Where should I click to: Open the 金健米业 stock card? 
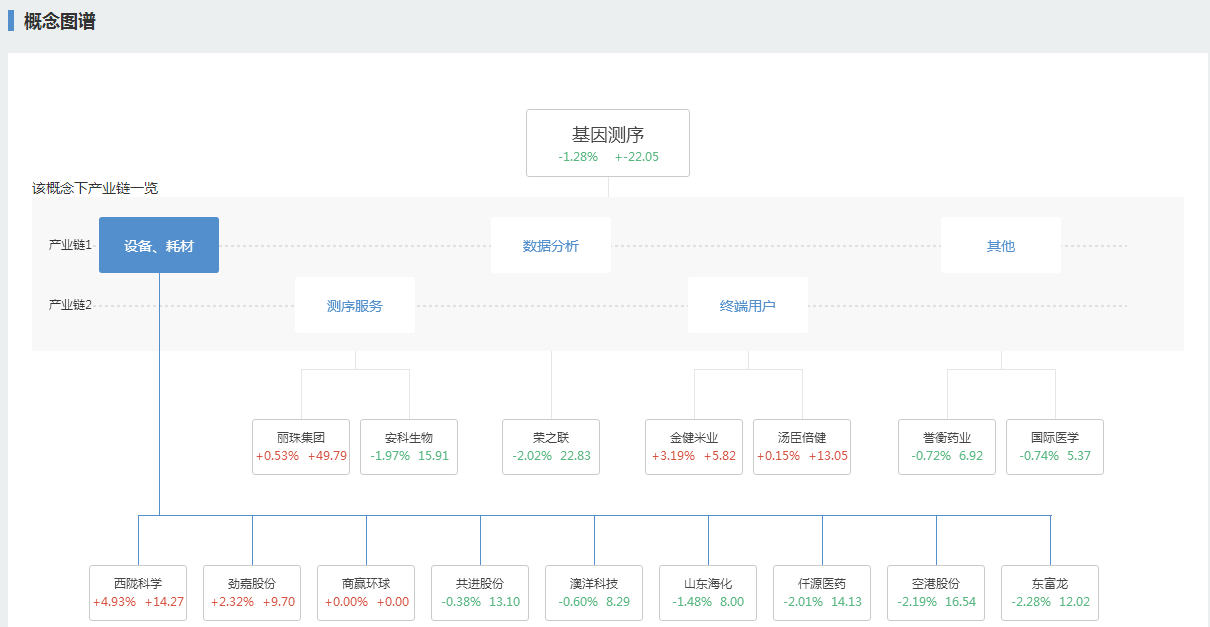694,447
